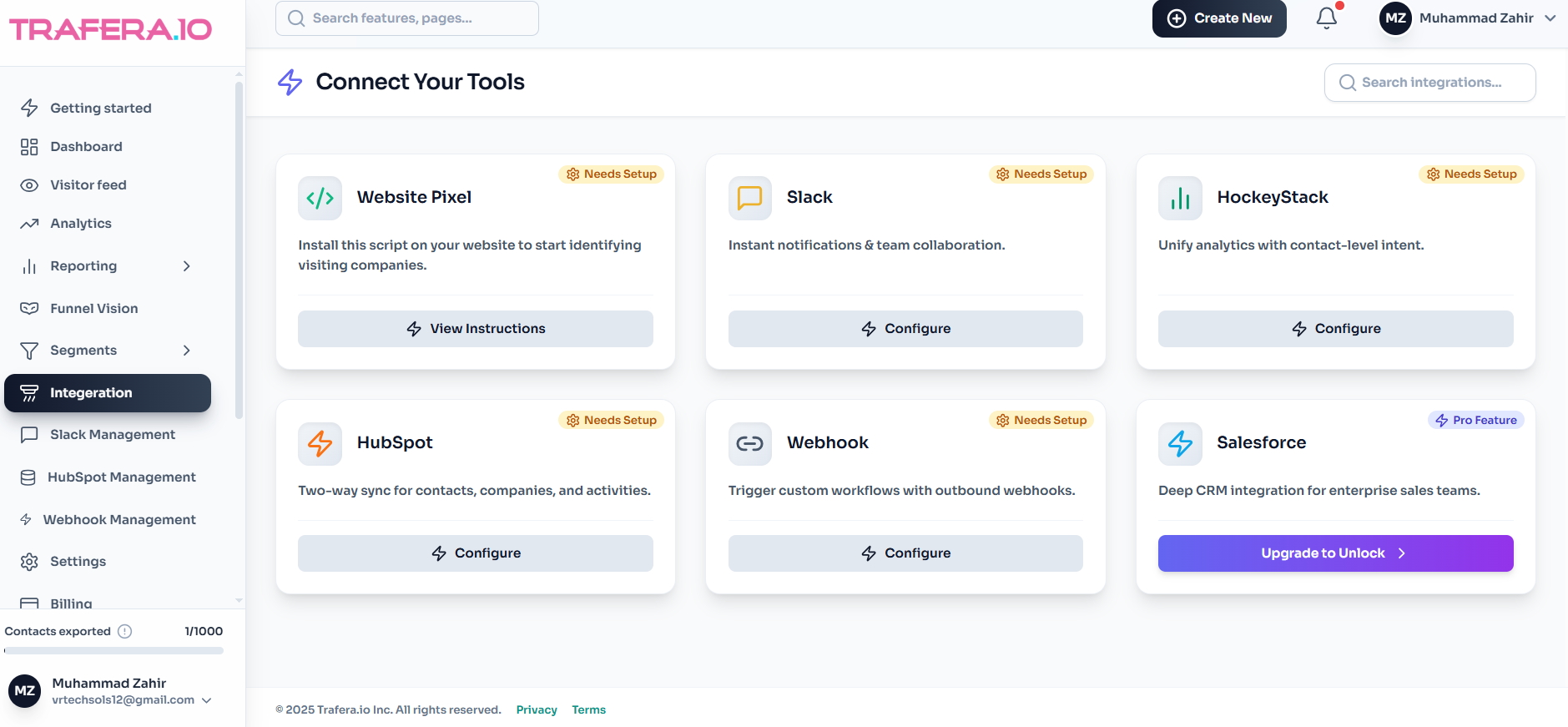Image resolution: width=1568 pixels, height=727 pixels.
Task: Open the Privacy link in footer
Action: (x=537, y=710)
